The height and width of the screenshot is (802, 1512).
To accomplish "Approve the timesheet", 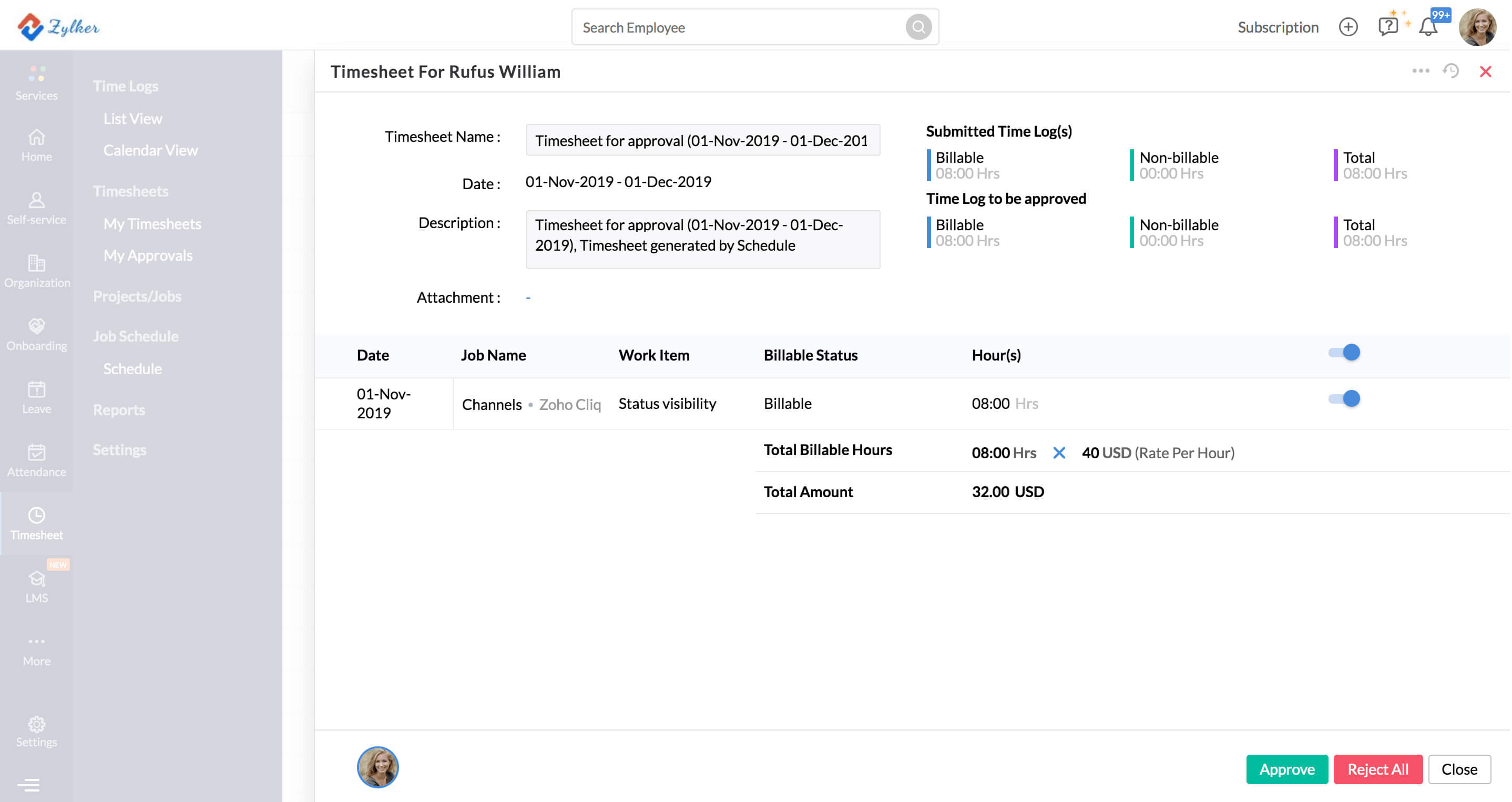I will [x=1286, y=769].
